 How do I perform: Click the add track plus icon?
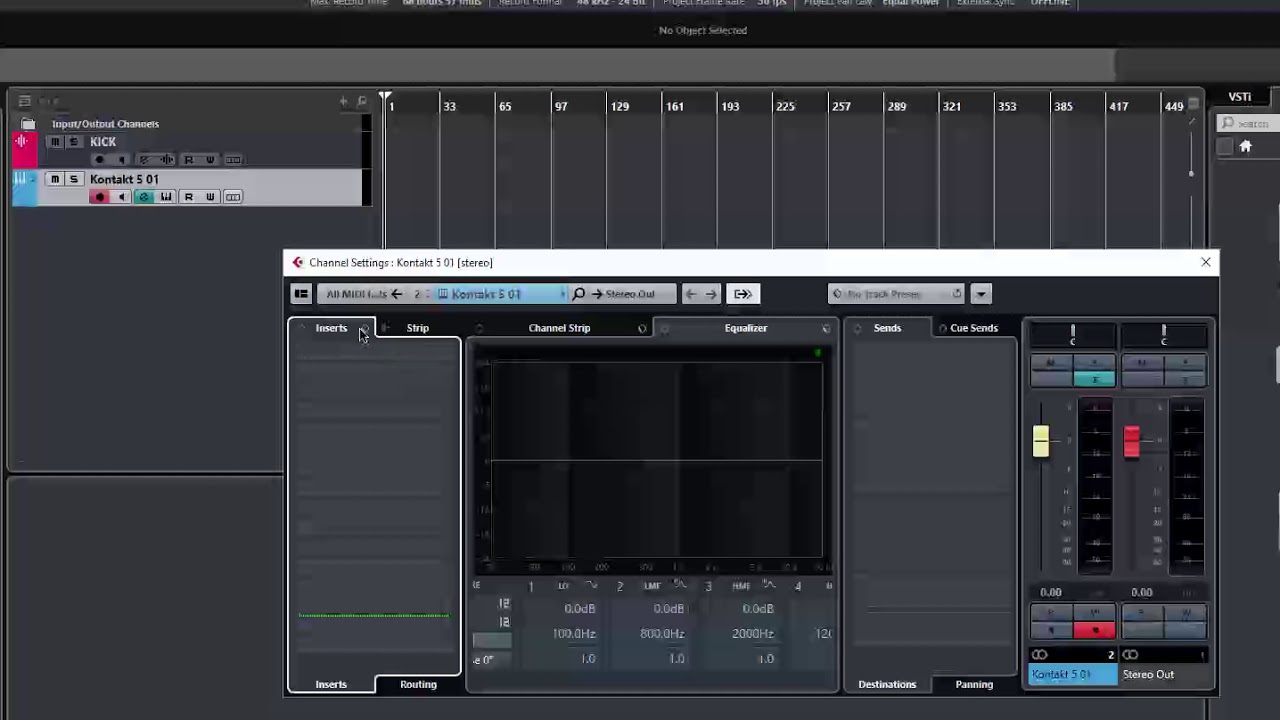point(343,101)
